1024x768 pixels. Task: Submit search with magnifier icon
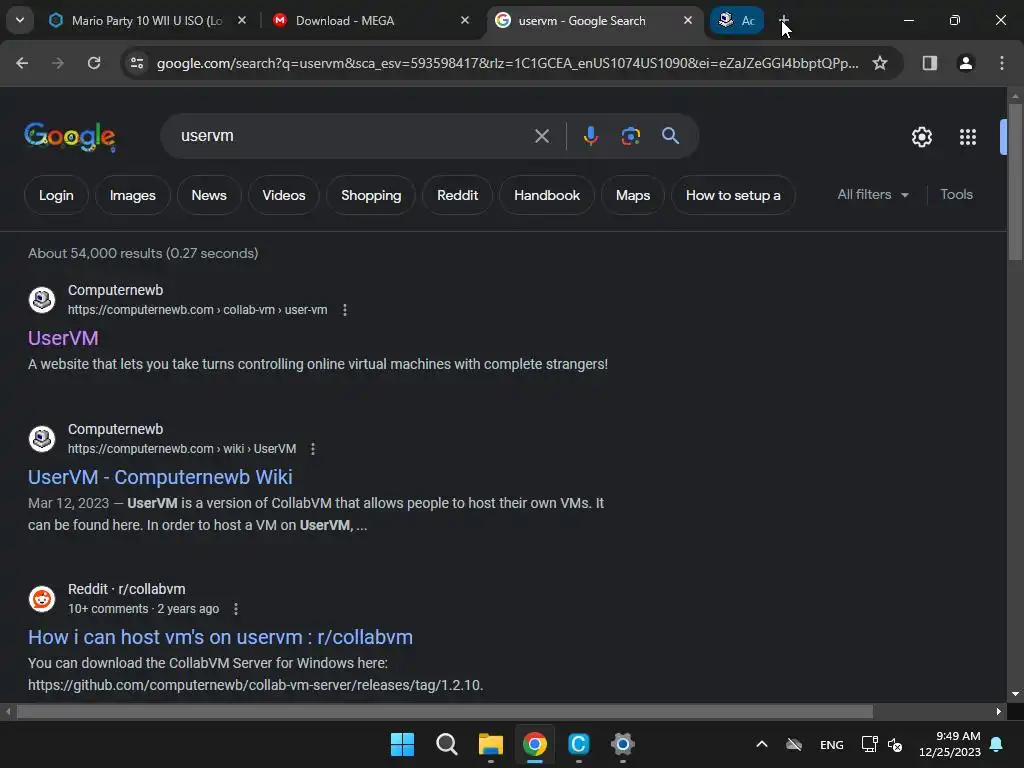(670, 136)
